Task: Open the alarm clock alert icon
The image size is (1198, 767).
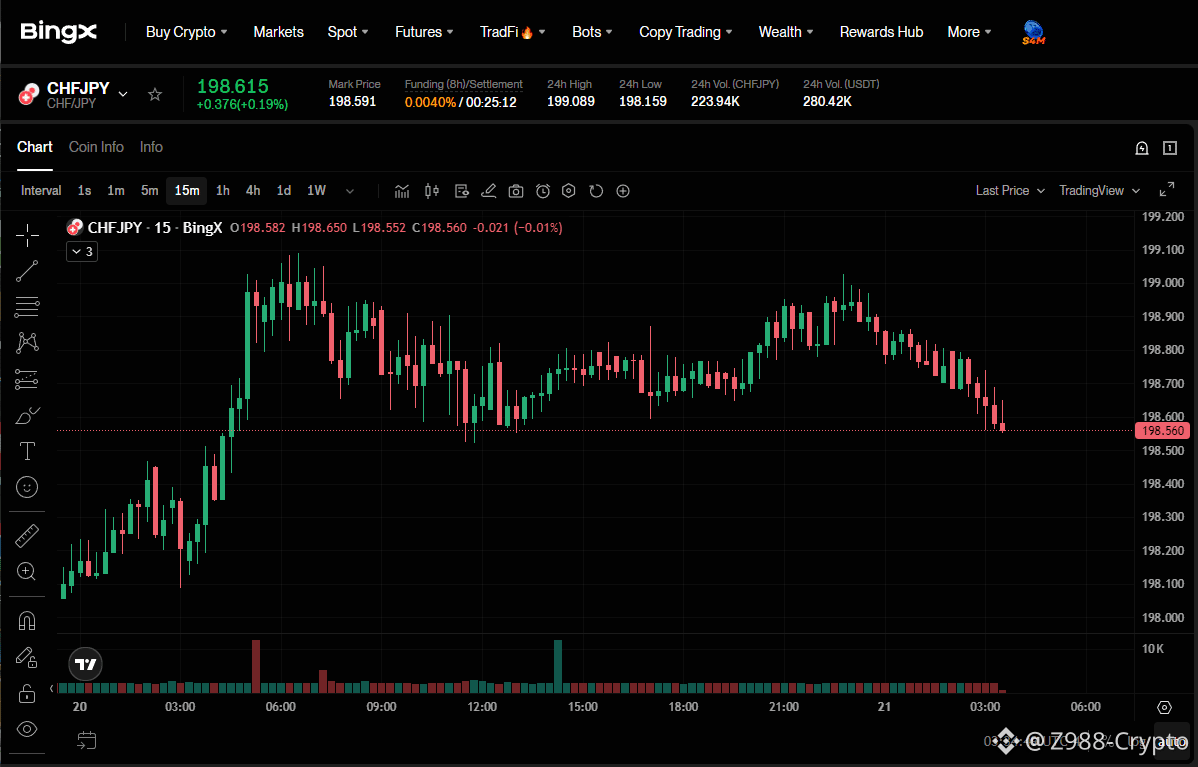Action: pos(542,191)
